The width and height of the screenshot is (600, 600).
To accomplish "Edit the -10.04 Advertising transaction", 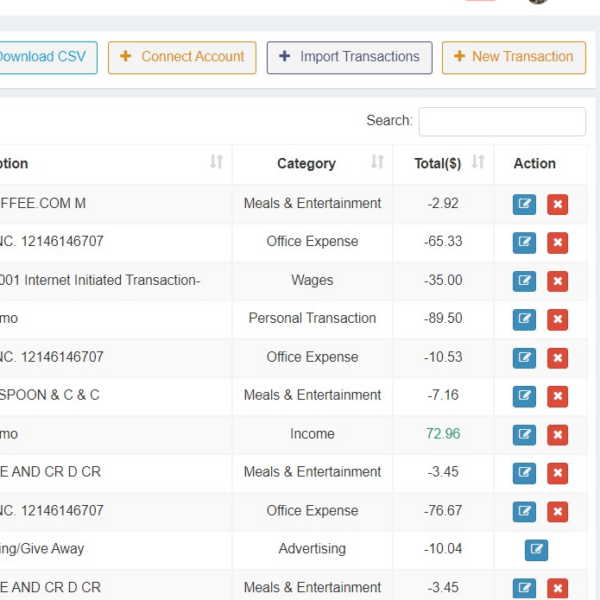I will [536, 549].
